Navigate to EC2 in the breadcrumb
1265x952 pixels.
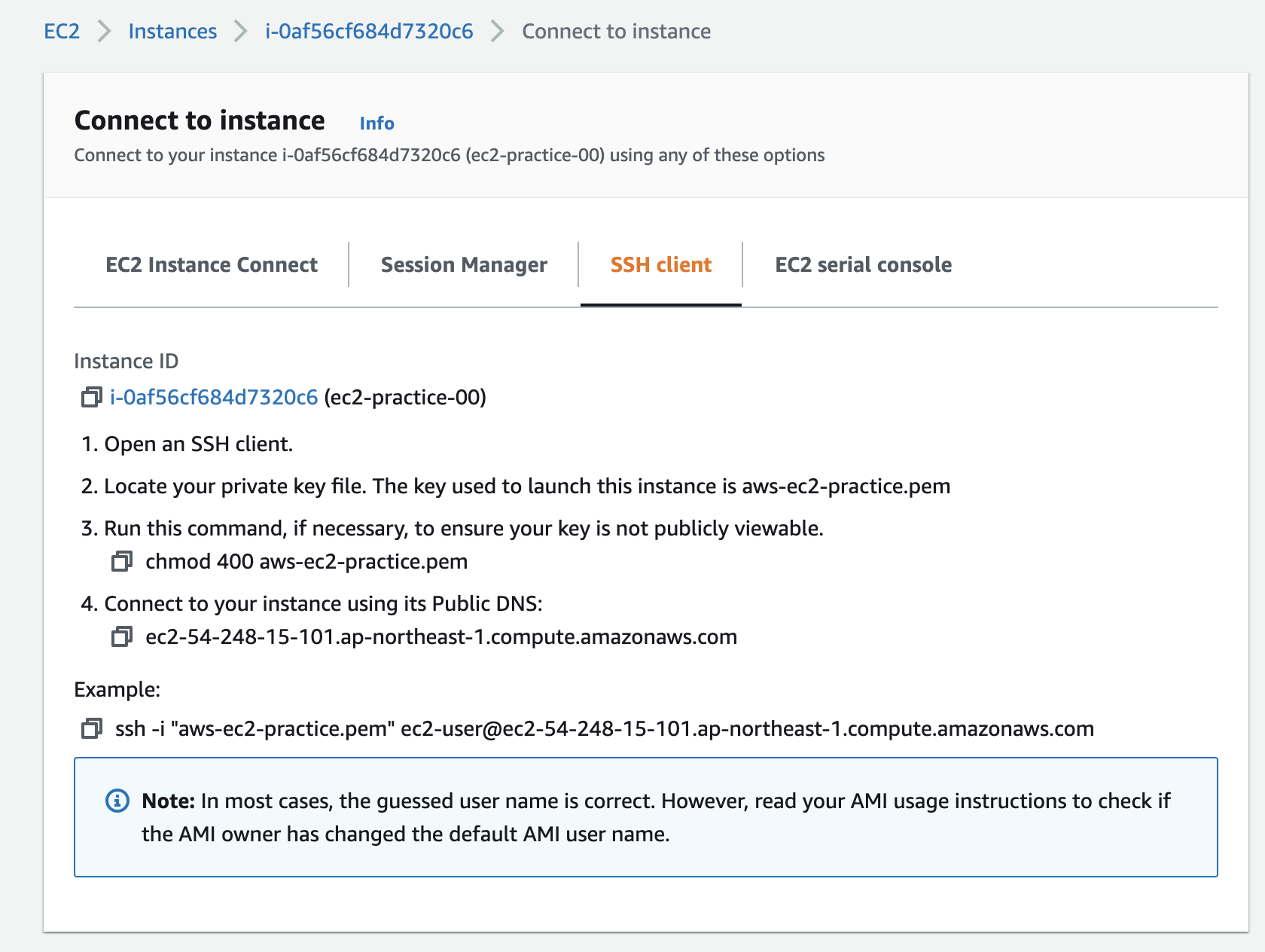[x=62, y=32]
